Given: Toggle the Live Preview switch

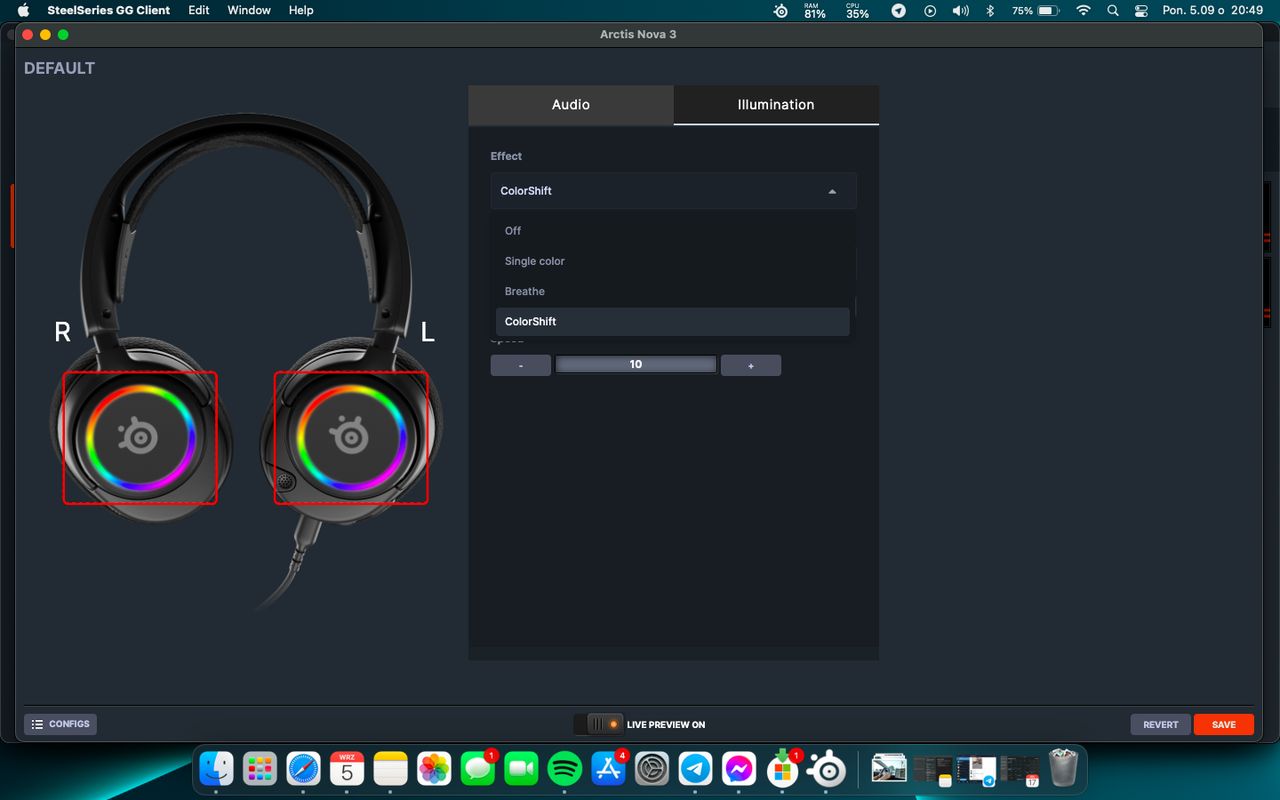Looking at the screenshot, I should coord(598,724).
